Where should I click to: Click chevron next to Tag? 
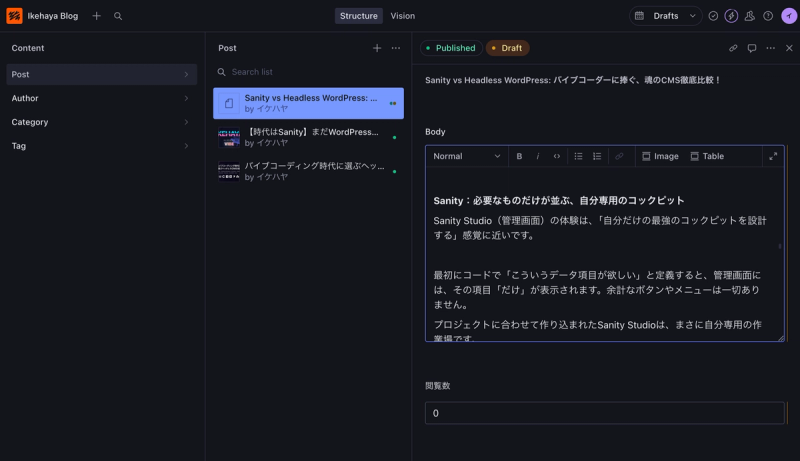pyautogui.click(x=186, y=146)
